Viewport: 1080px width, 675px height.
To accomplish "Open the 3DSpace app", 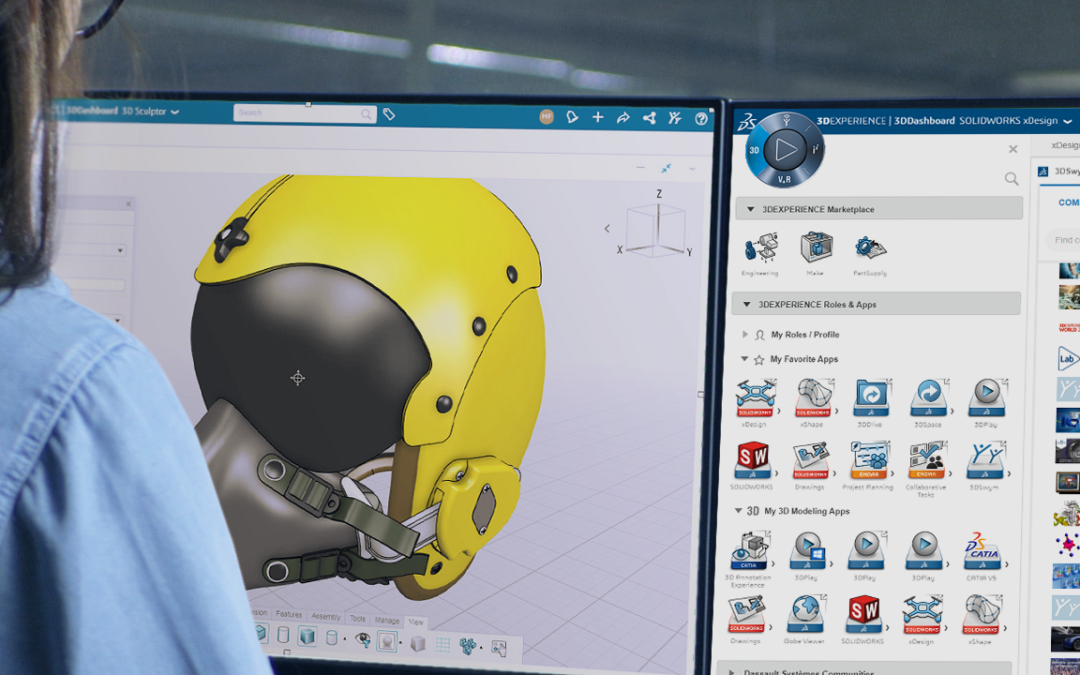I will coord(928,398).
